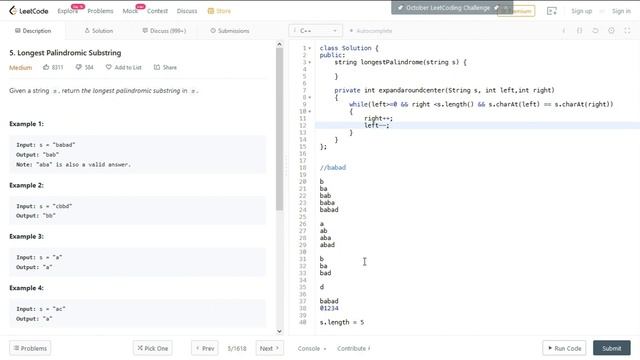640x360 pixels.
Task: Open the playground icon in header
Action: click(x=552, y=11)
